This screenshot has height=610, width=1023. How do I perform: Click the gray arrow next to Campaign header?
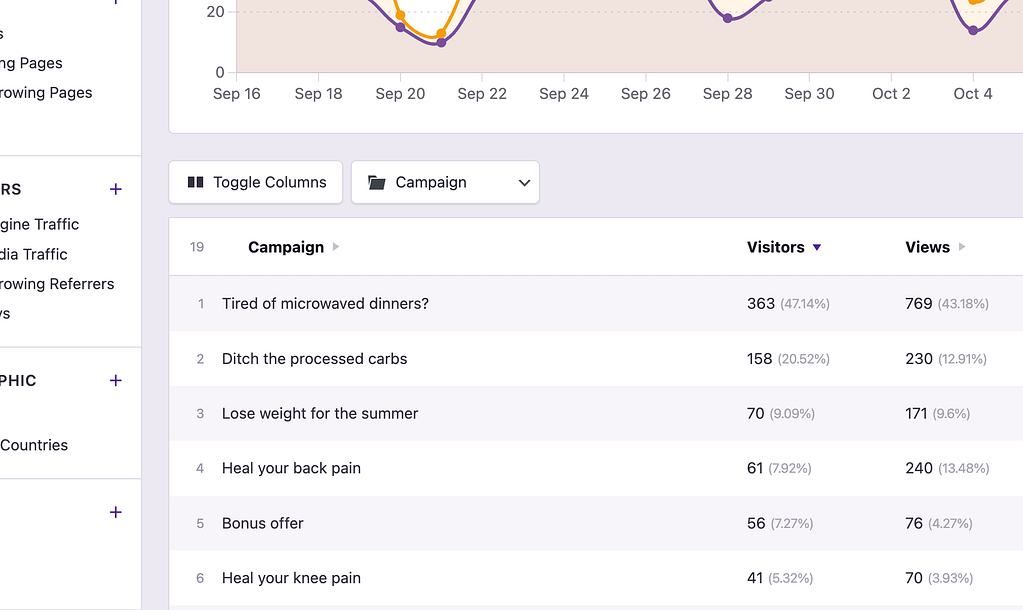coord(336,247)
